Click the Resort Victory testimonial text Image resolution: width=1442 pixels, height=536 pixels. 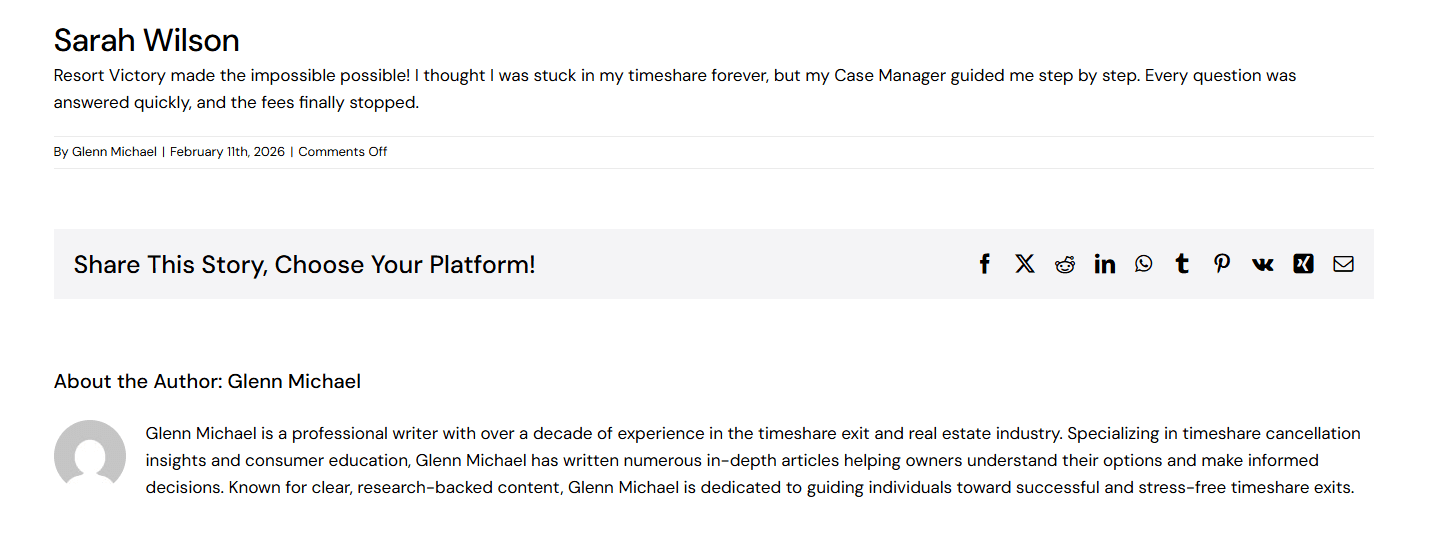675,89
